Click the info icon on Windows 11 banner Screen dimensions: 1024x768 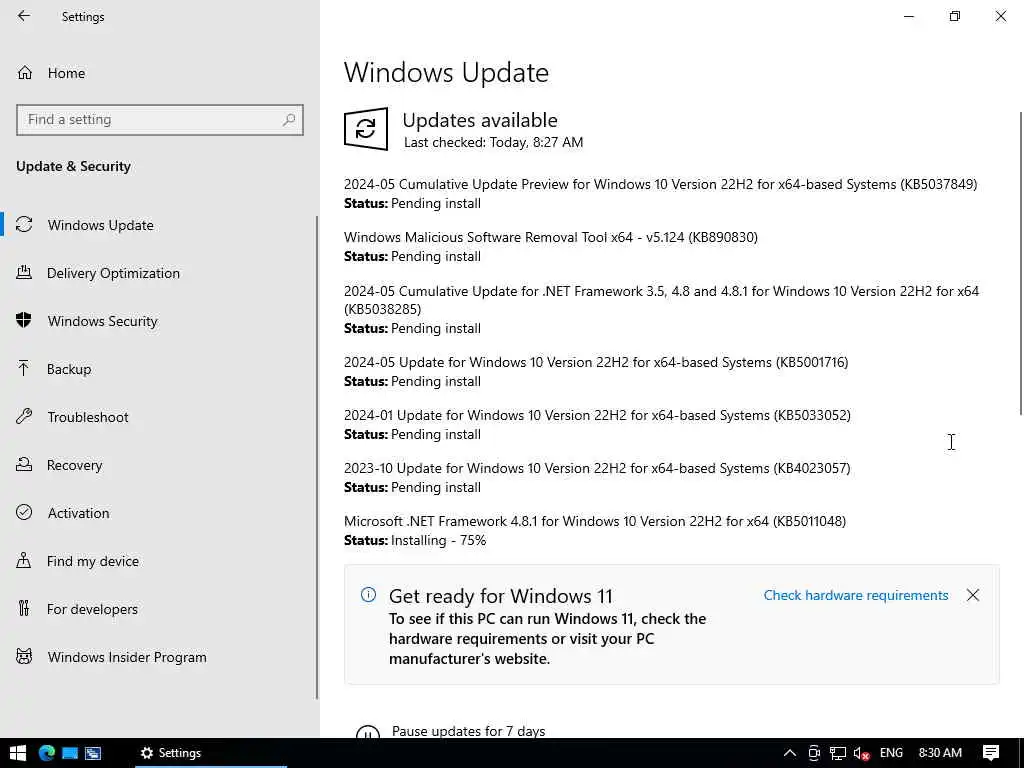tap(368, 594)
